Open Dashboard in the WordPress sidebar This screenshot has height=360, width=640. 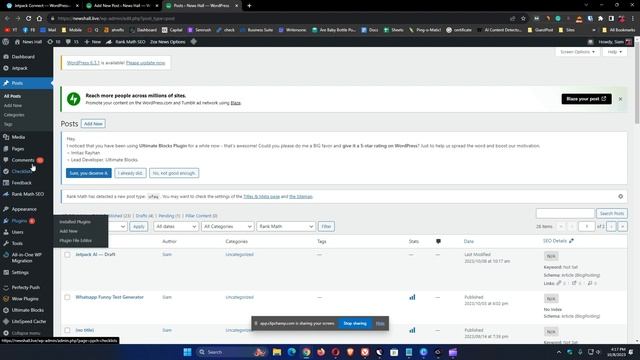coord(23,57)
